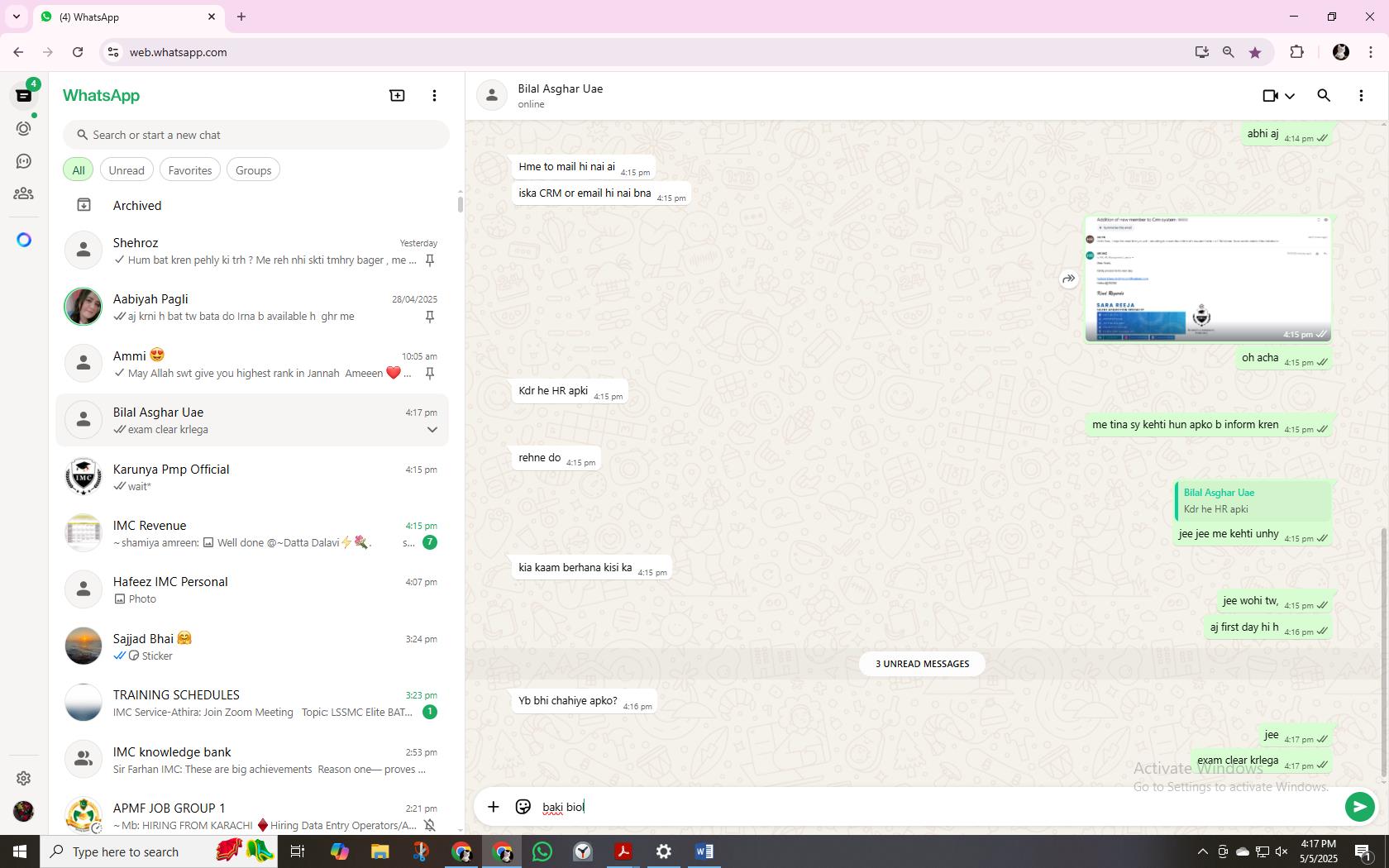This screenshot has width=1389, height=868.
Task: Open the tab search dropdown arrow
Action: (x=16, y=17)
